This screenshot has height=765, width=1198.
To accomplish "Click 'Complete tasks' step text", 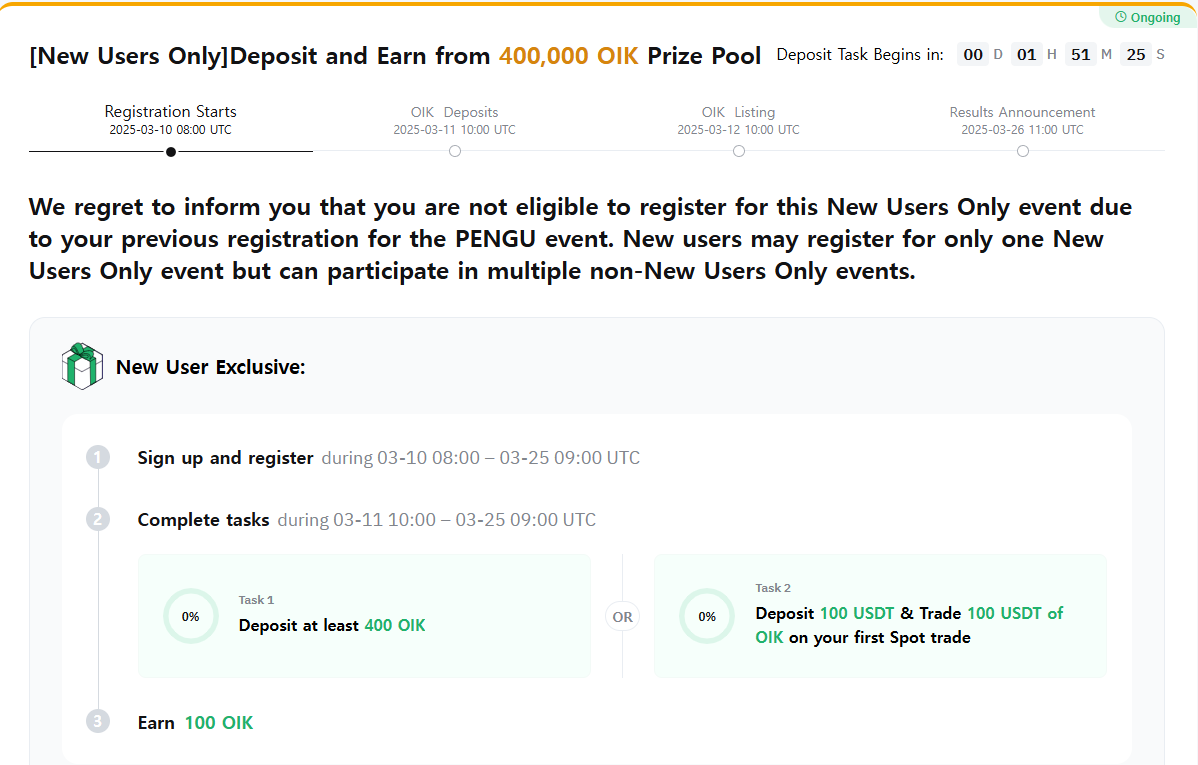I will [x=203, y=520].
